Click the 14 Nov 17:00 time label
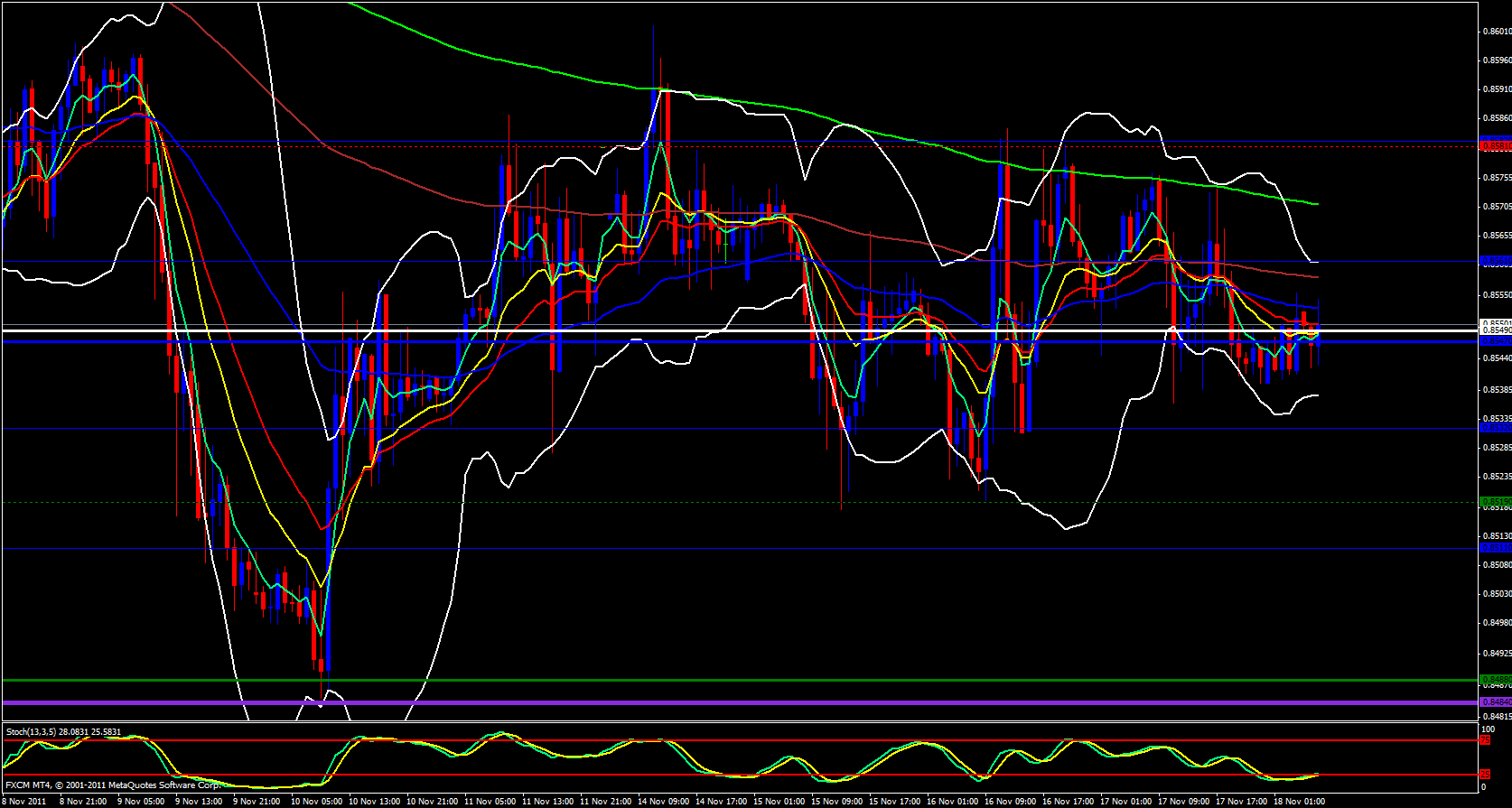The width and height of the screenshot is (1512, 808). (x=720, y=802)
